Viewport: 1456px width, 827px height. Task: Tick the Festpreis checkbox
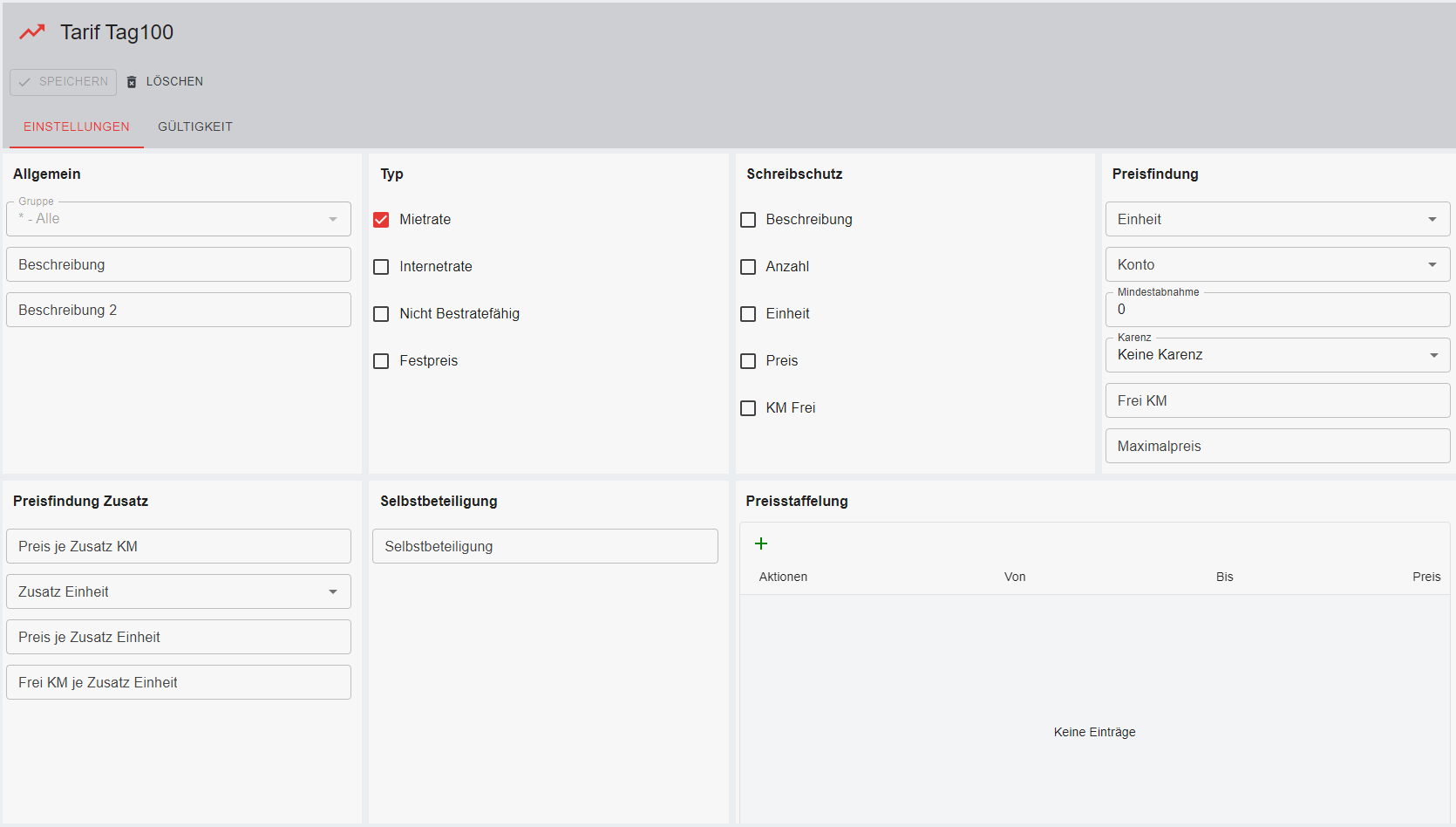[381, 361]
